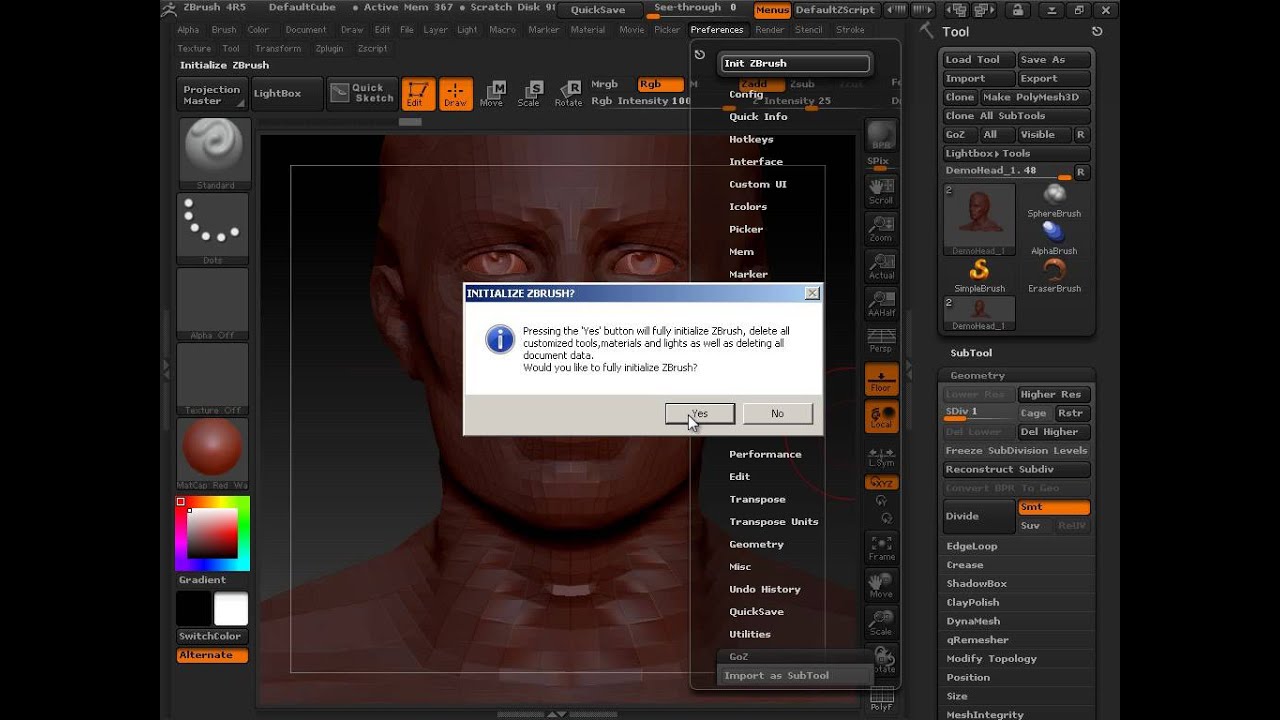Select the AlphaBrush tool
The width and height of the screenshot is (1280, 720).
(1054, 238)
